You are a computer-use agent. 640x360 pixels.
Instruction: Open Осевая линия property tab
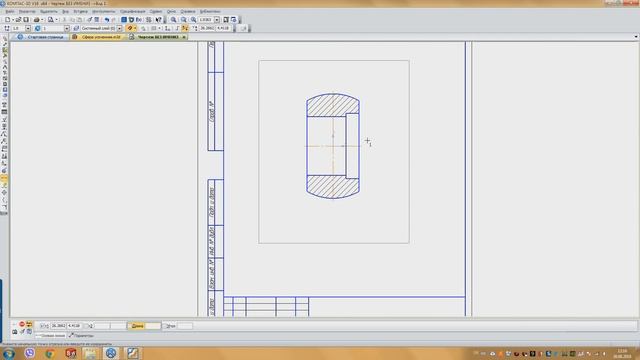(x=51, y=336)
